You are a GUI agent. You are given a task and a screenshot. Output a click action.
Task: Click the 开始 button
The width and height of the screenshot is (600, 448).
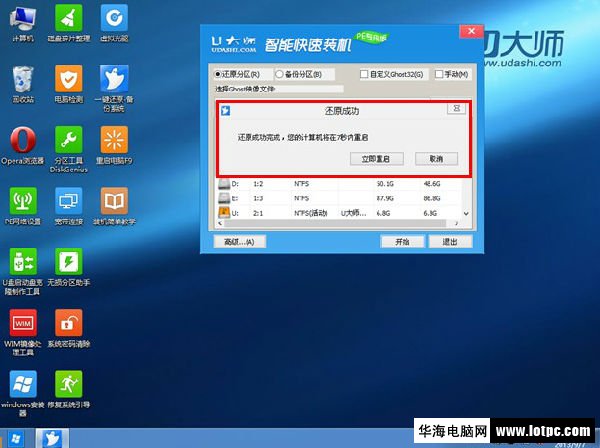tap(402, 242)
